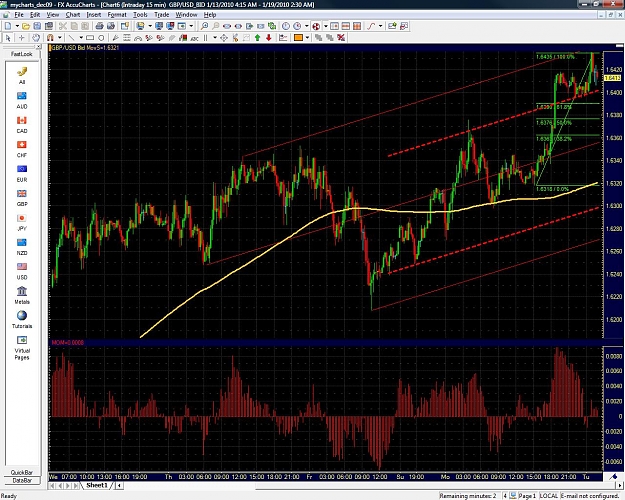
Task: Click the ABC text annotation tool
Action: [x=195, y=38]
